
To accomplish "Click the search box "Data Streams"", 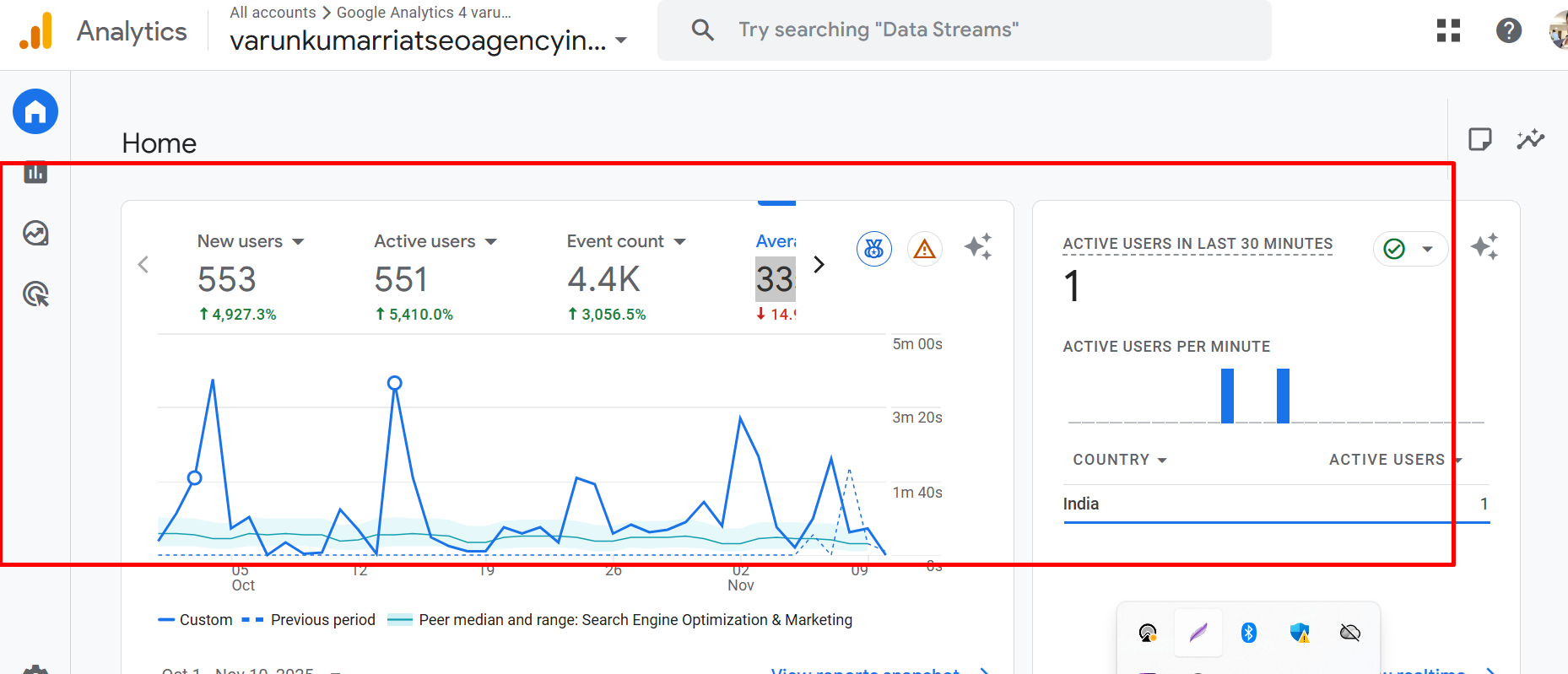I will point(964,30).
